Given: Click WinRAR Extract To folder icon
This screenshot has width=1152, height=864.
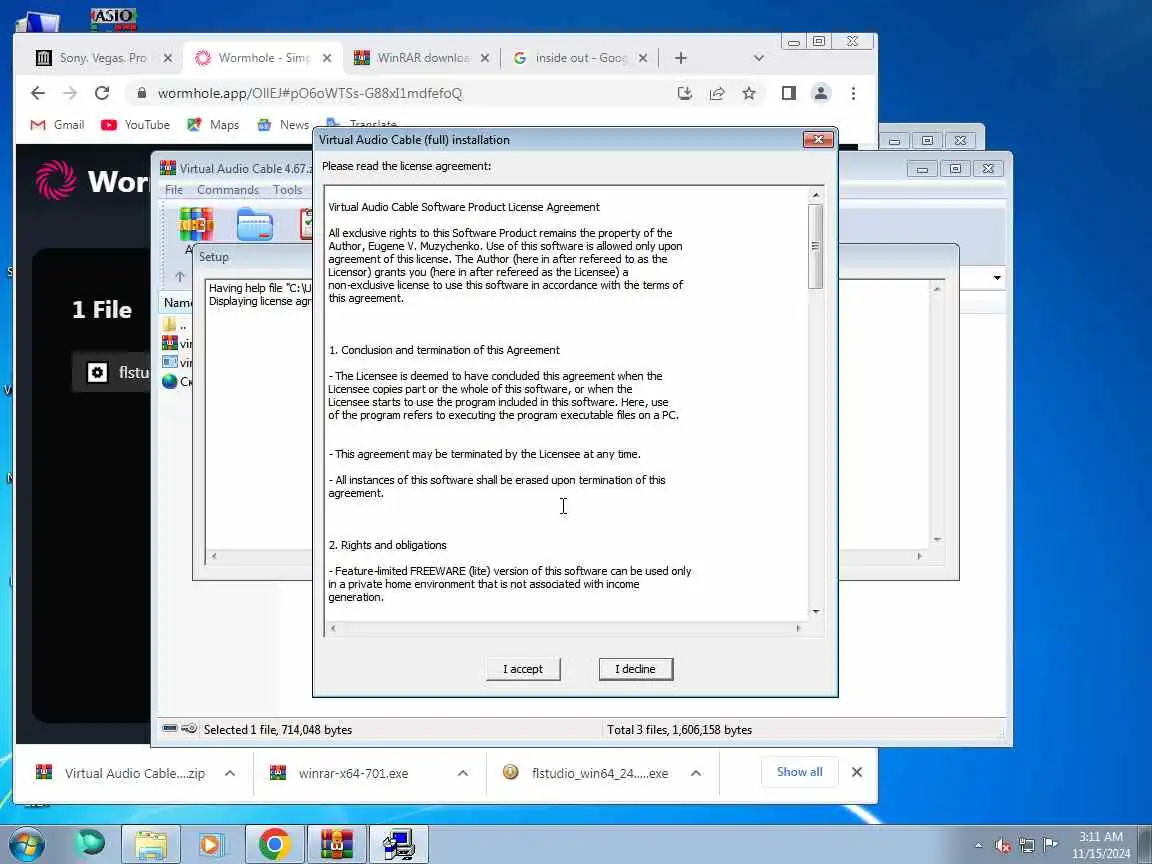Looking at the screenshot, I should pos(255,225).
